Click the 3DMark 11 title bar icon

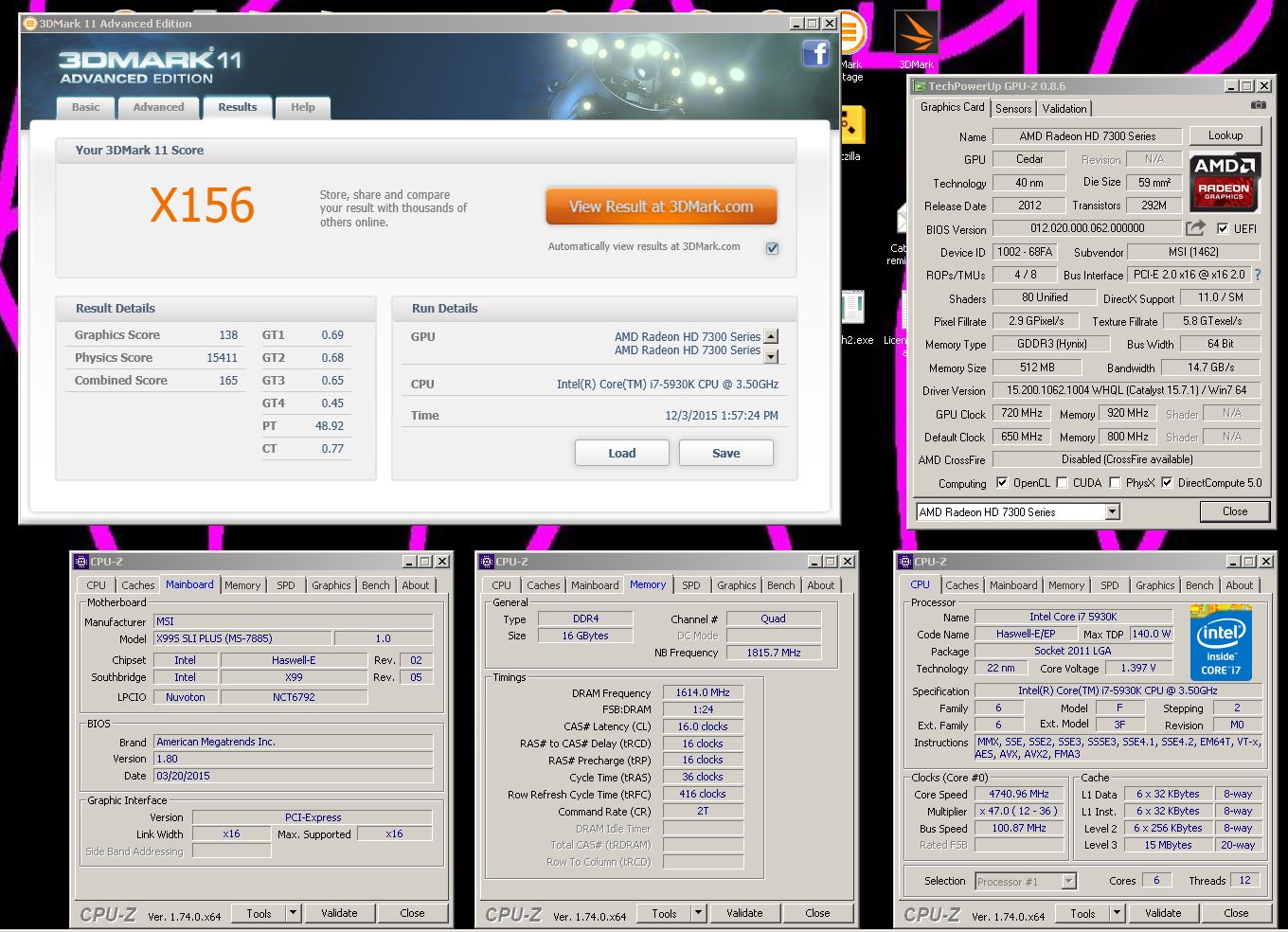[29, 24]
